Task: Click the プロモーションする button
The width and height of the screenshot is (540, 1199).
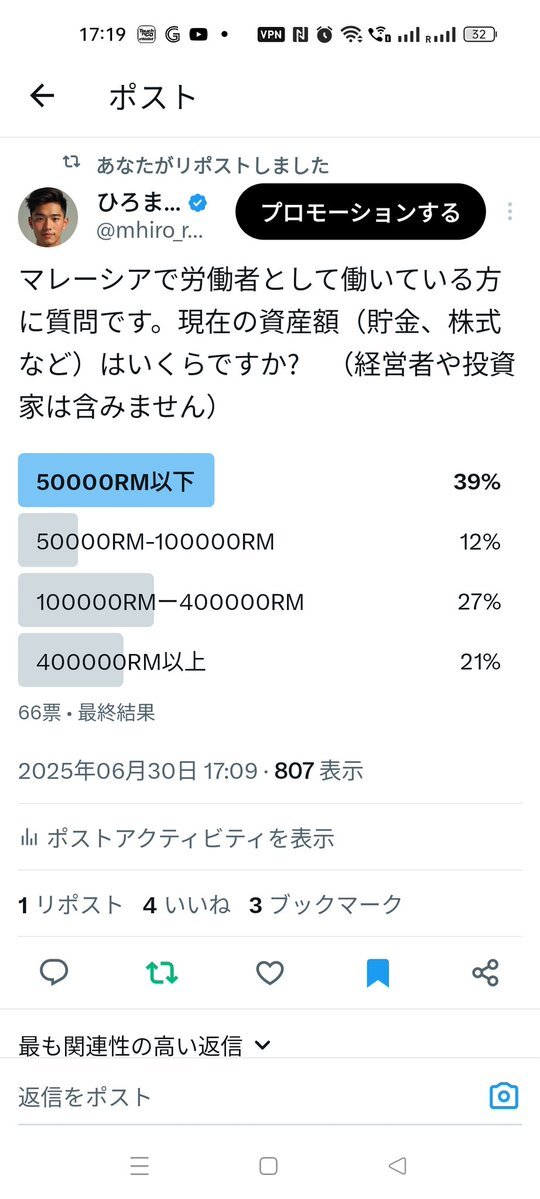Action: (360, 212)
